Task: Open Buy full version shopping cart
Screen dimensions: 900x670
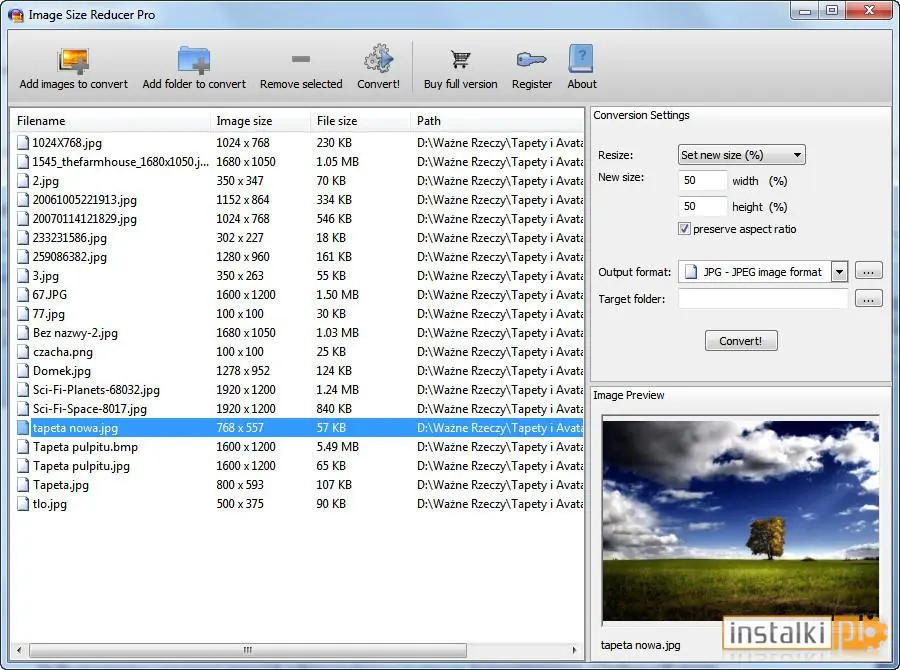Action: click(460, 59)
